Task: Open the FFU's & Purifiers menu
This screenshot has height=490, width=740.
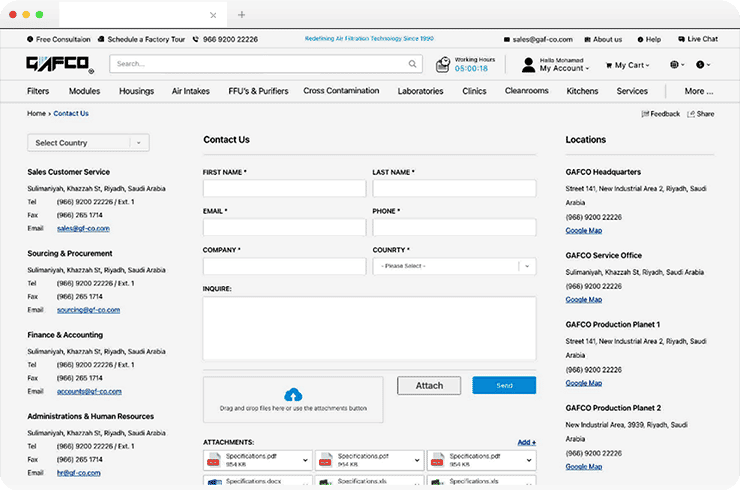Action: click(x=258, y=91)
